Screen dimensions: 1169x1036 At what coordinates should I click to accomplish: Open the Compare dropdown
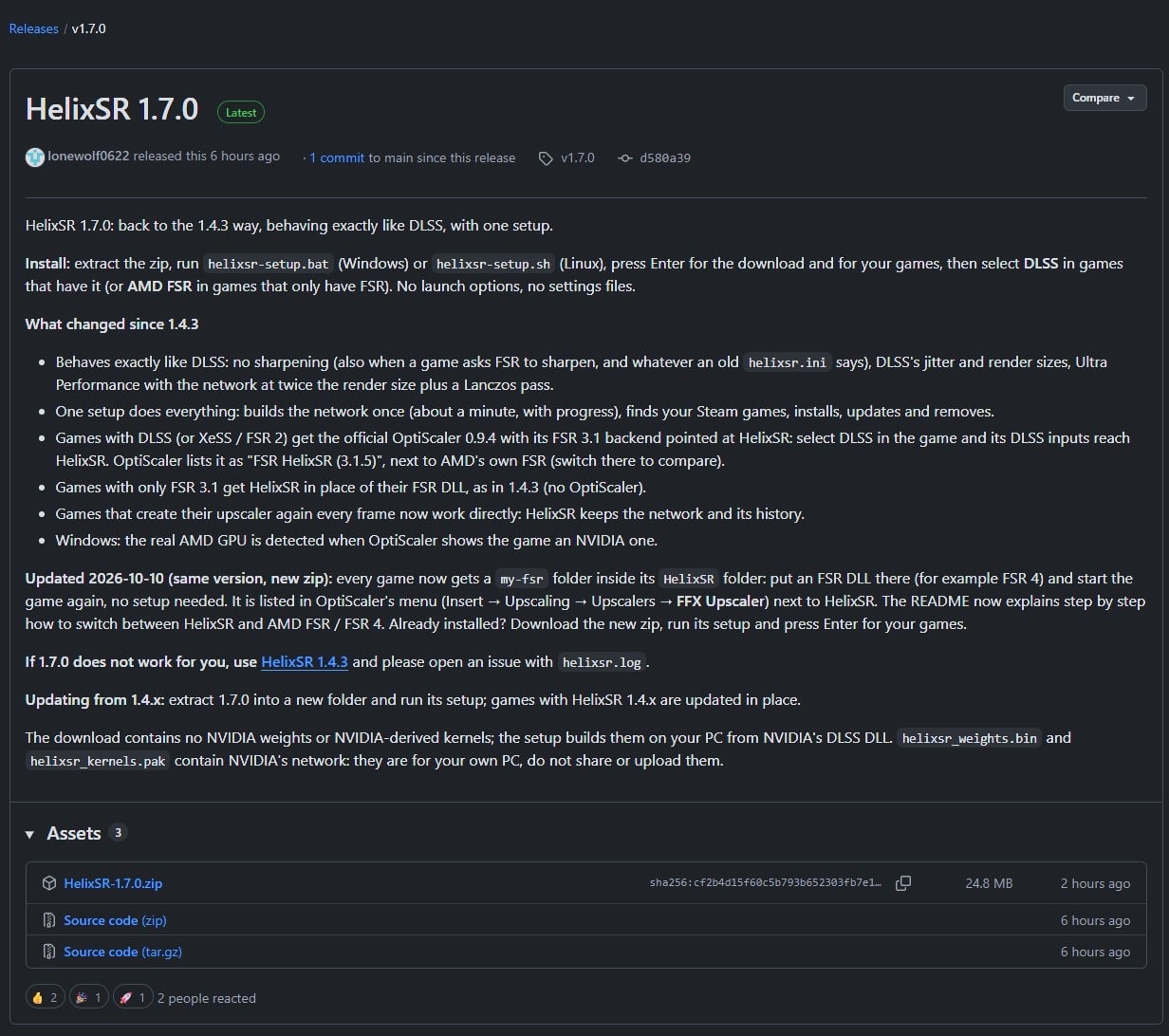(x=1104, y=98)
